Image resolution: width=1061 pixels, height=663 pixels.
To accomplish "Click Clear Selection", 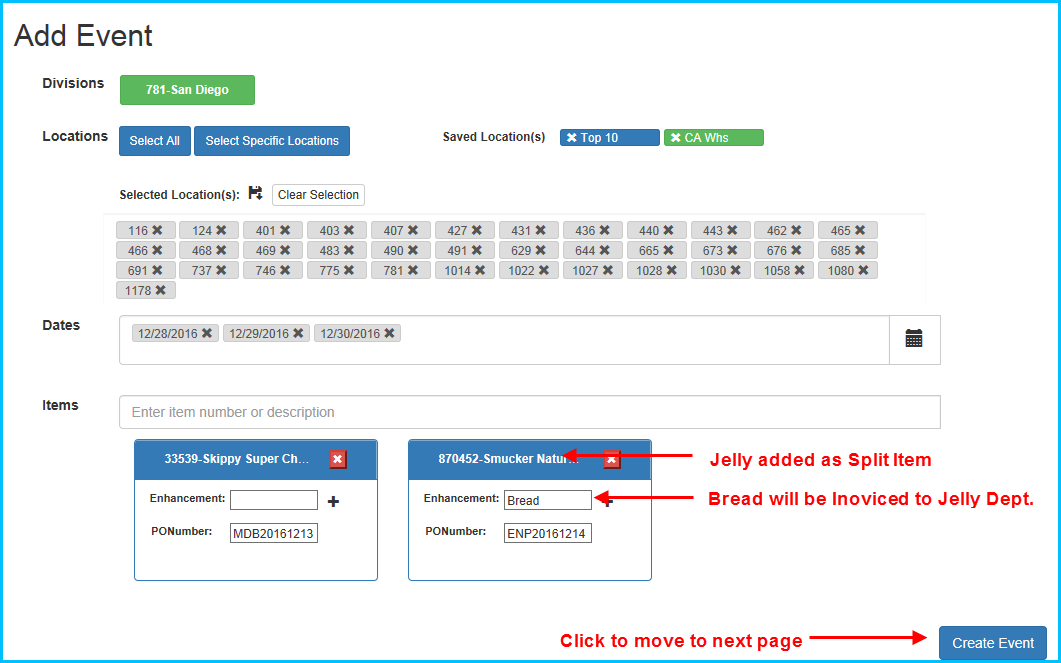I will [x=318, y=194].
